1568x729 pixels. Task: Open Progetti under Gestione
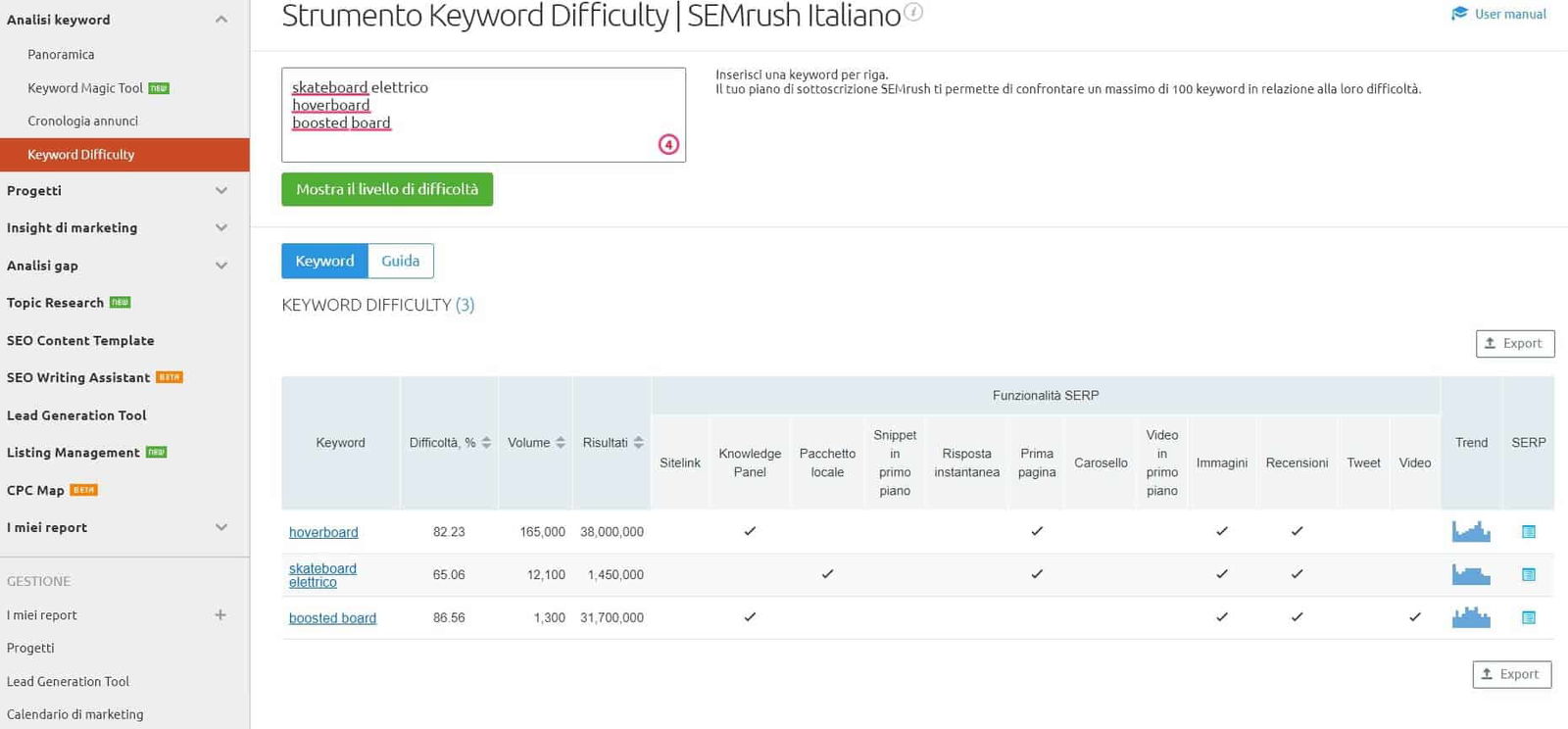(x=30, y=649)
